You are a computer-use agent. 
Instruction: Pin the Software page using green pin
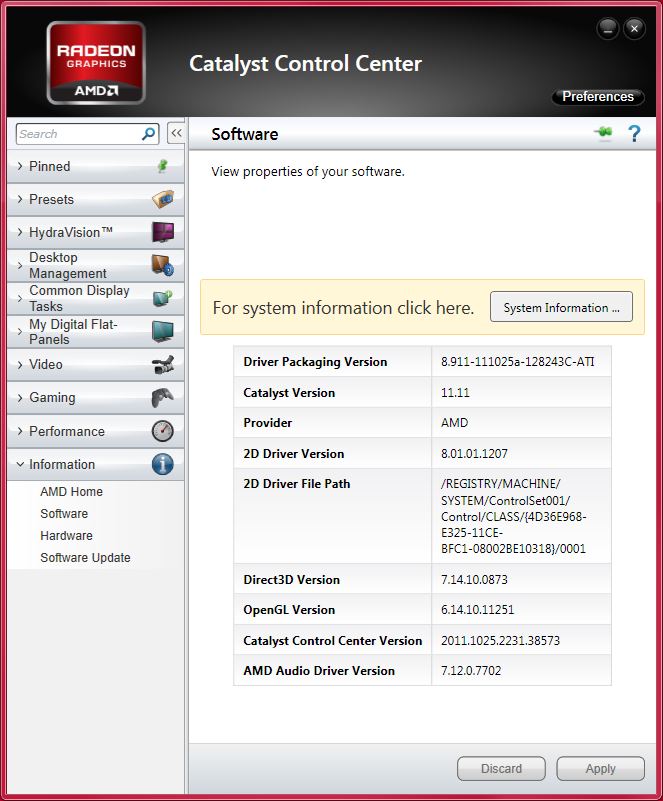604,133
